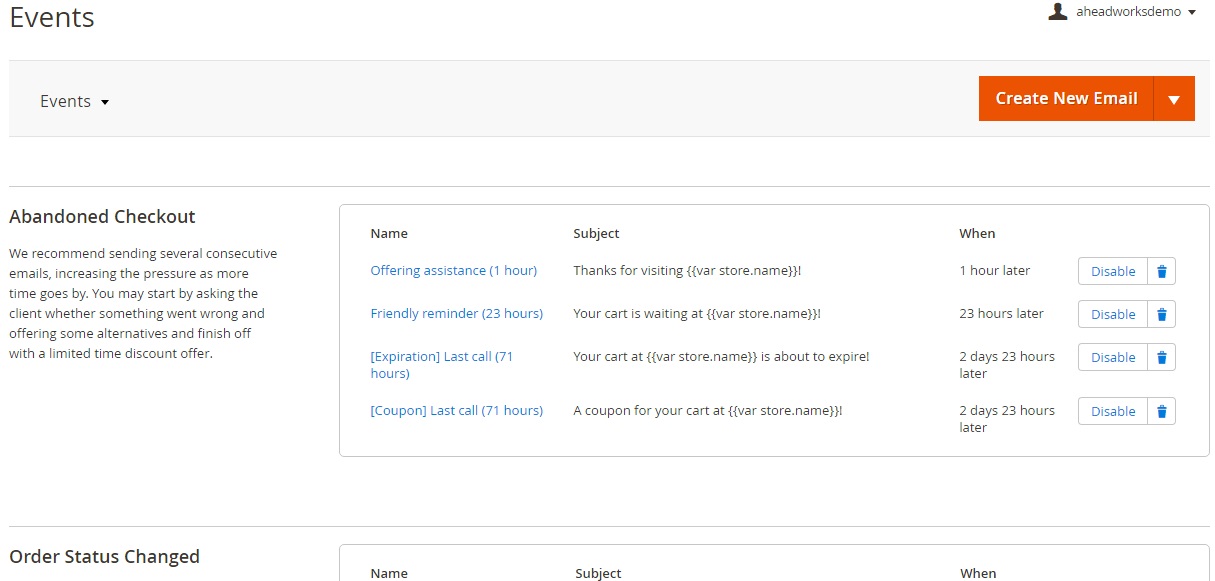The height and width of the screenshot is (581, 1215).
Task: Delete the Offering assistance (1 hour) email
Action: tap(1161, 271)
